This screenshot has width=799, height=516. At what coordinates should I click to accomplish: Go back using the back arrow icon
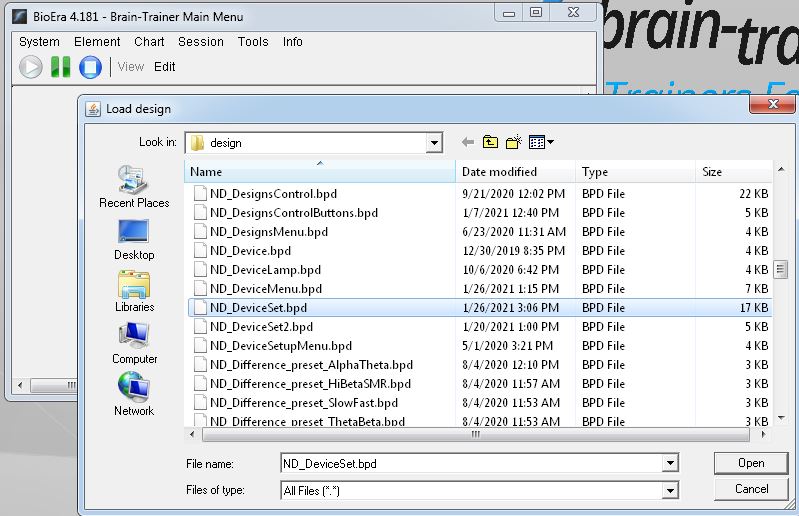tap(467, 142)
